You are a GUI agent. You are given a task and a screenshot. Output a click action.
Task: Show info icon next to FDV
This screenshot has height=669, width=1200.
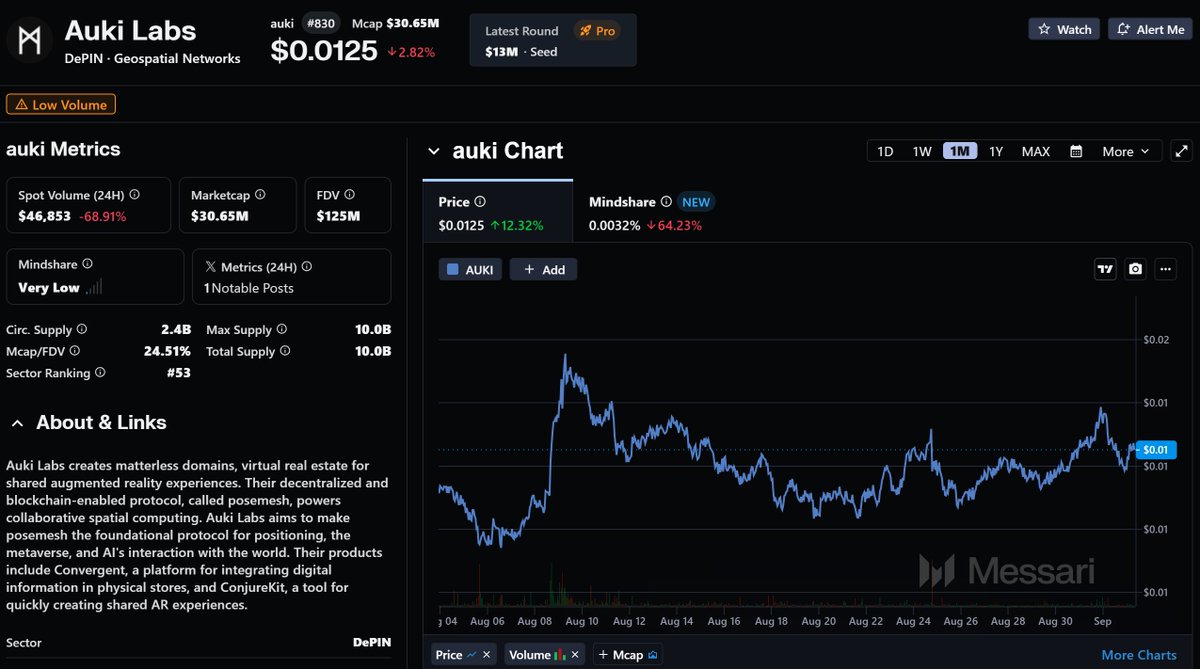349,195
